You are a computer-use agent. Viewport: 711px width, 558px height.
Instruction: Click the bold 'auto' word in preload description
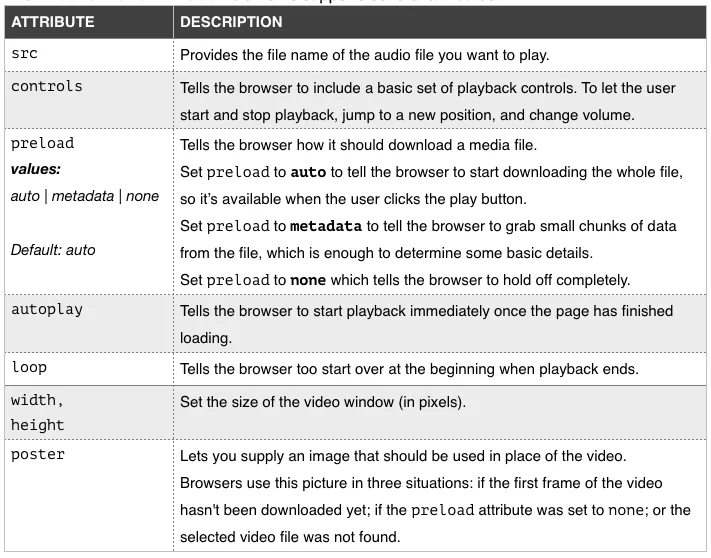[x=308, y=173]
